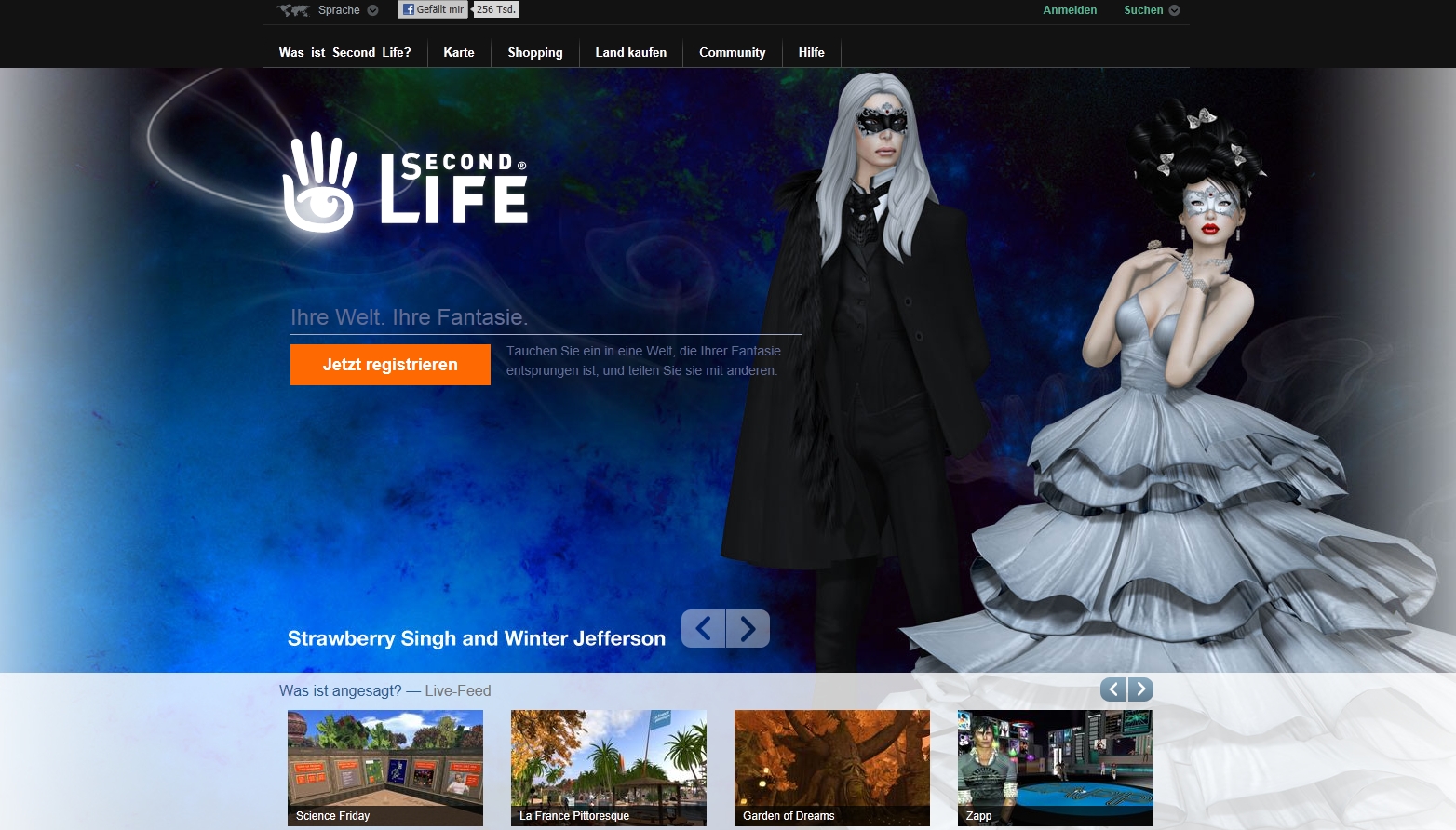Open the Science Friday Live-Feed entry

coord(384,768)
